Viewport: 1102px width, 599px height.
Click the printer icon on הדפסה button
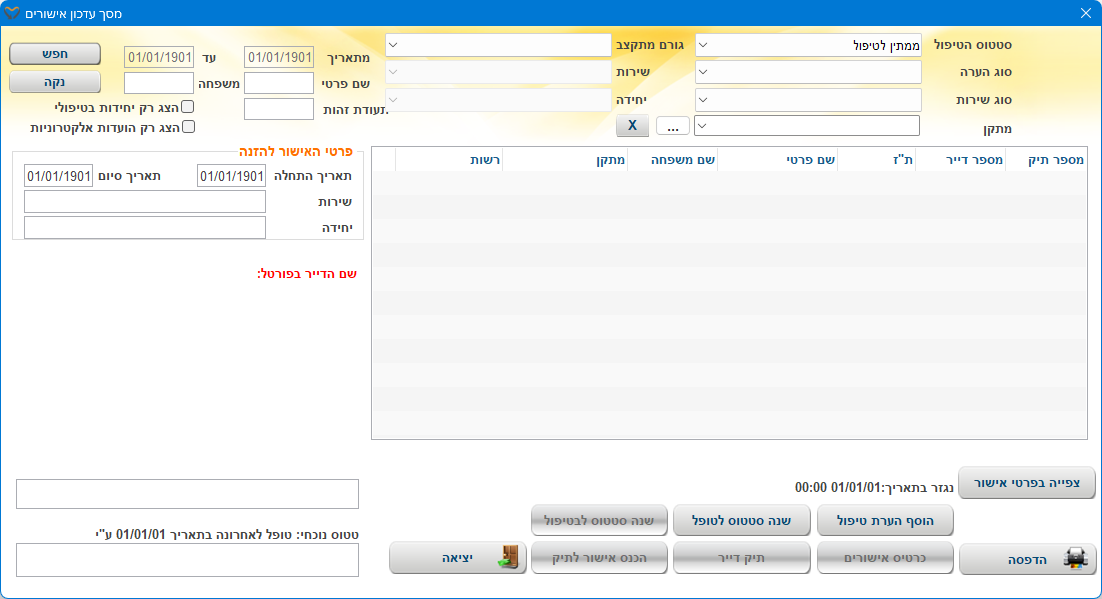click(x=1073, y=559)
